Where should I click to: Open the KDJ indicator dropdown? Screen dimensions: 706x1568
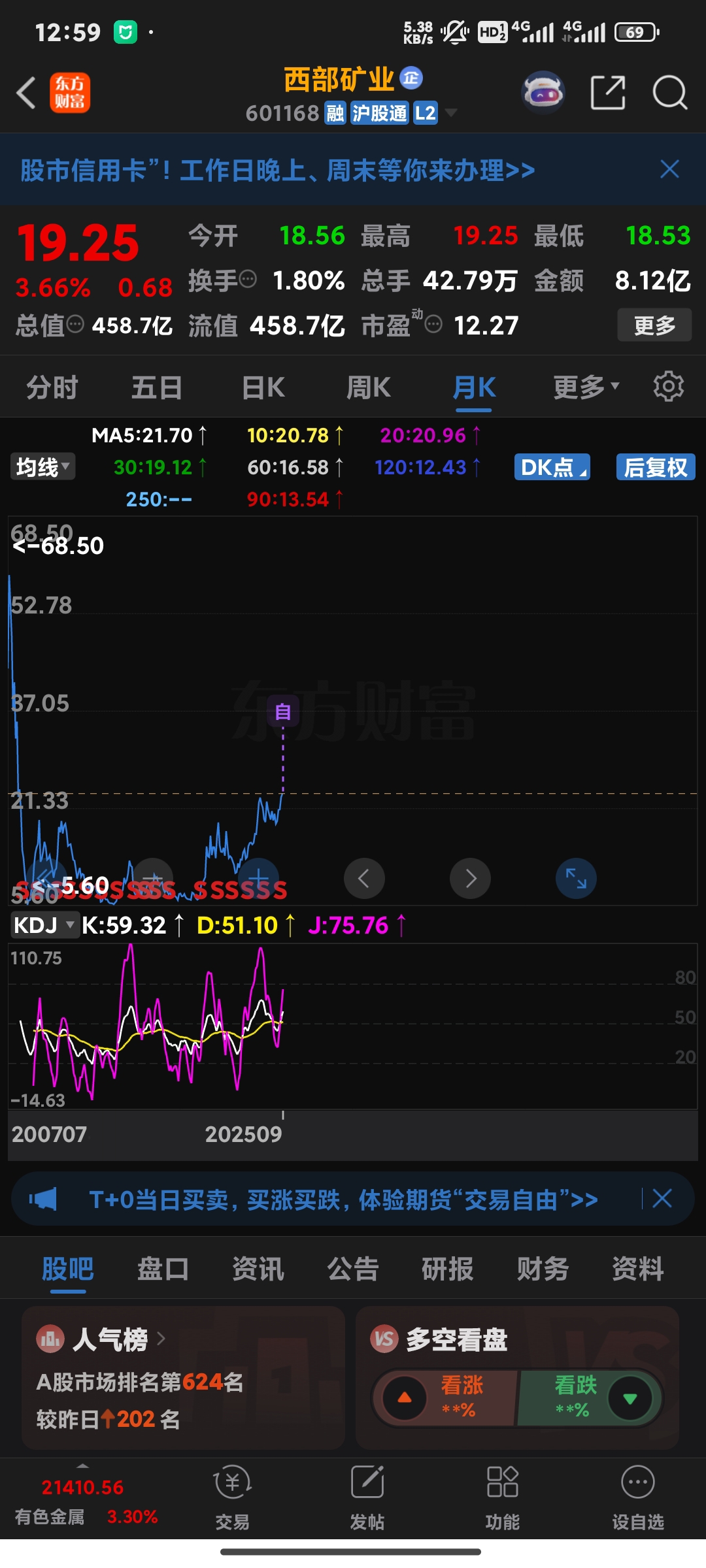[44, 924]
